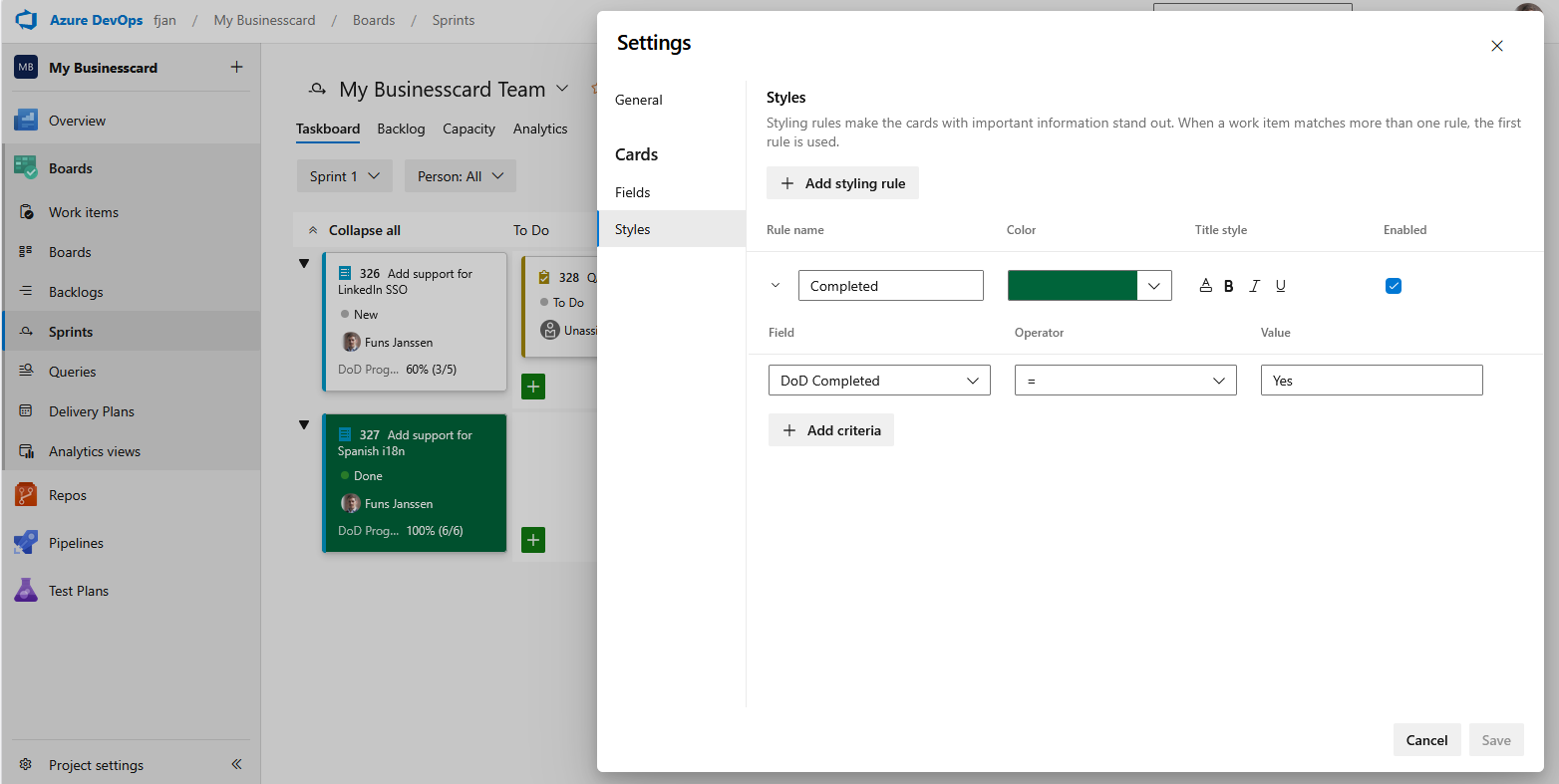Click the italic title style icon

click(1254, 286)
